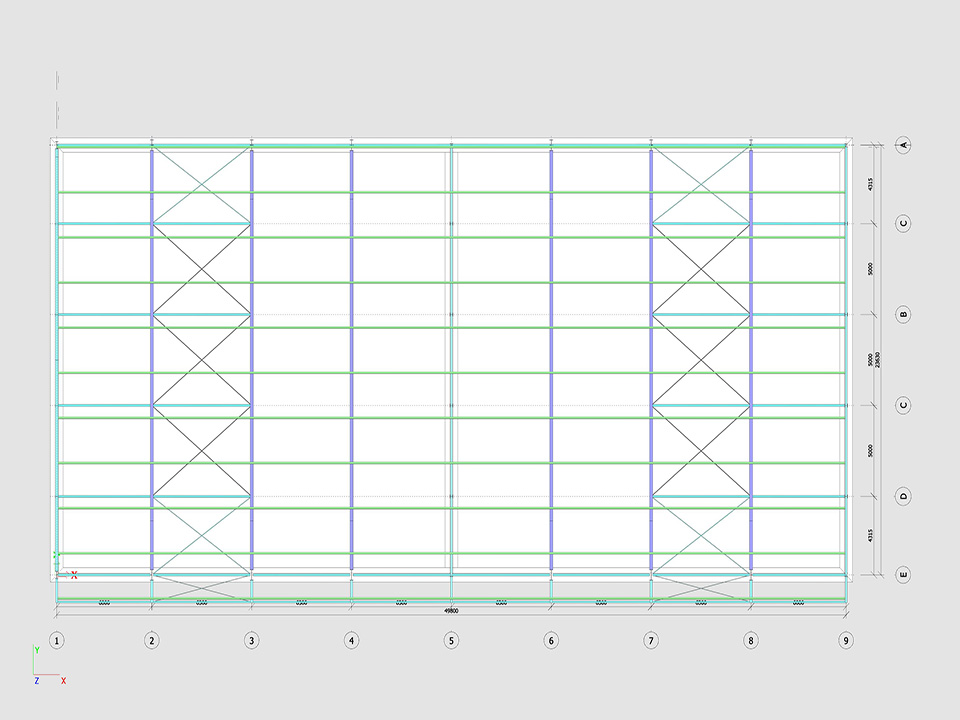Viewport: 960px width, 720px height.
Task: Click grid bubble 5 on bottom axis
Action: (451, 640)
